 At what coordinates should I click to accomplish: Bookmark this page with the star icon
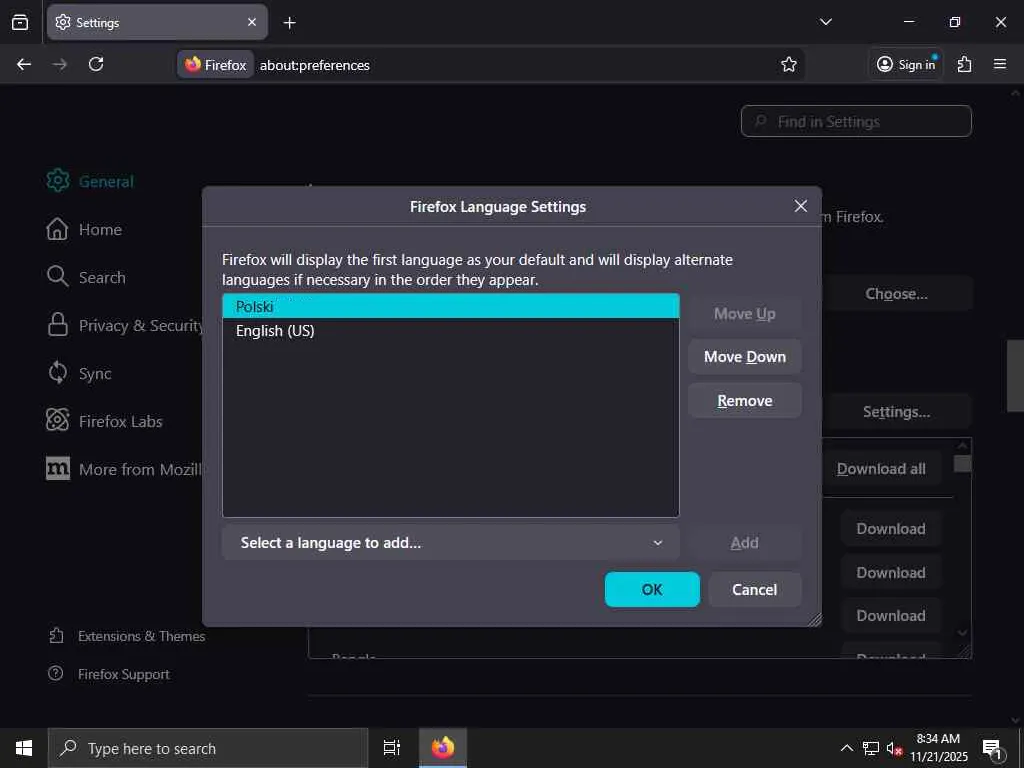click(789, 64)
